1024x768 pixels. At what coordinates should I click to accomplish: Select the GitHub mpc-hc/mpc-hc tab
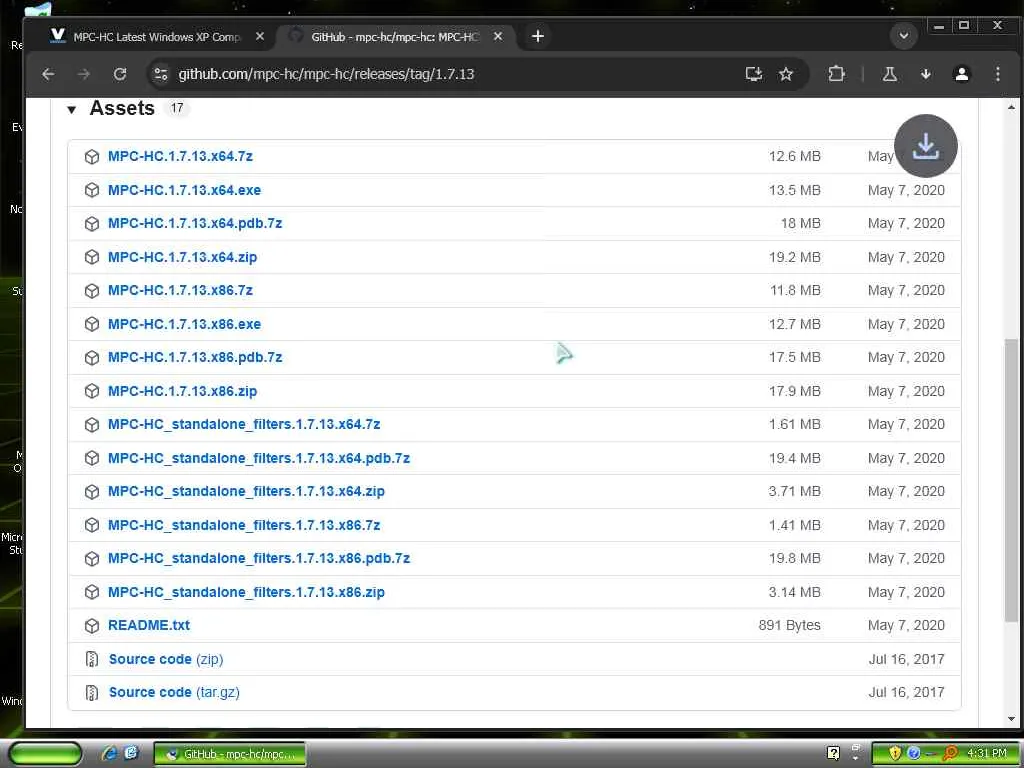pos(395,37)
